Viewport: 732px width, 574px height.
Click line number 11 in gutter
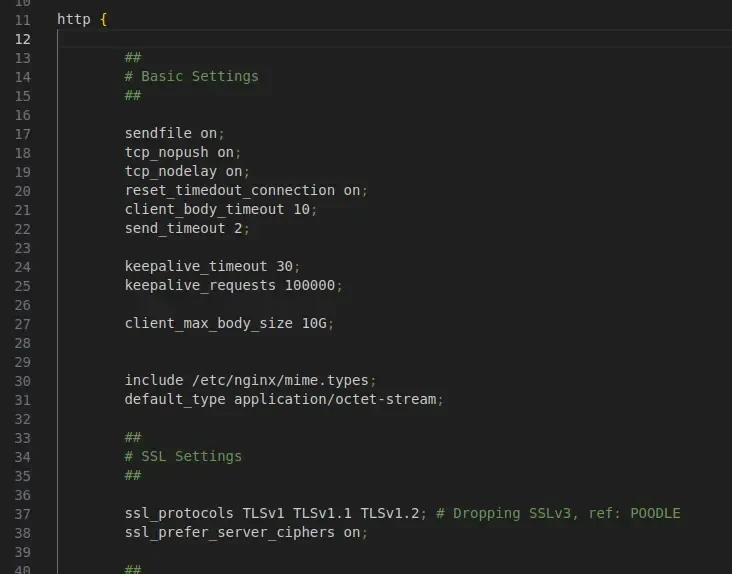(23, 20)
